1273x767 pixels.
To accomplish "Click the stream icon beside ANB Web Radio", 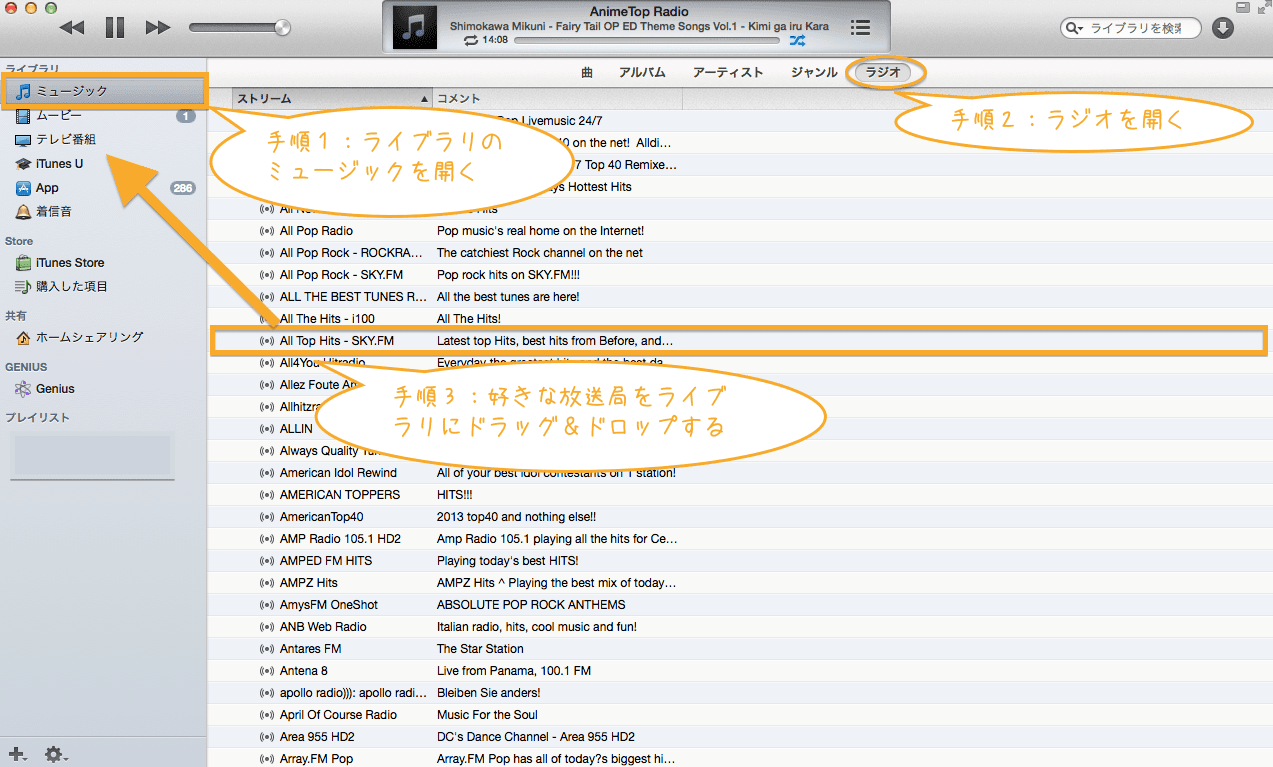I will pos(266,627).
